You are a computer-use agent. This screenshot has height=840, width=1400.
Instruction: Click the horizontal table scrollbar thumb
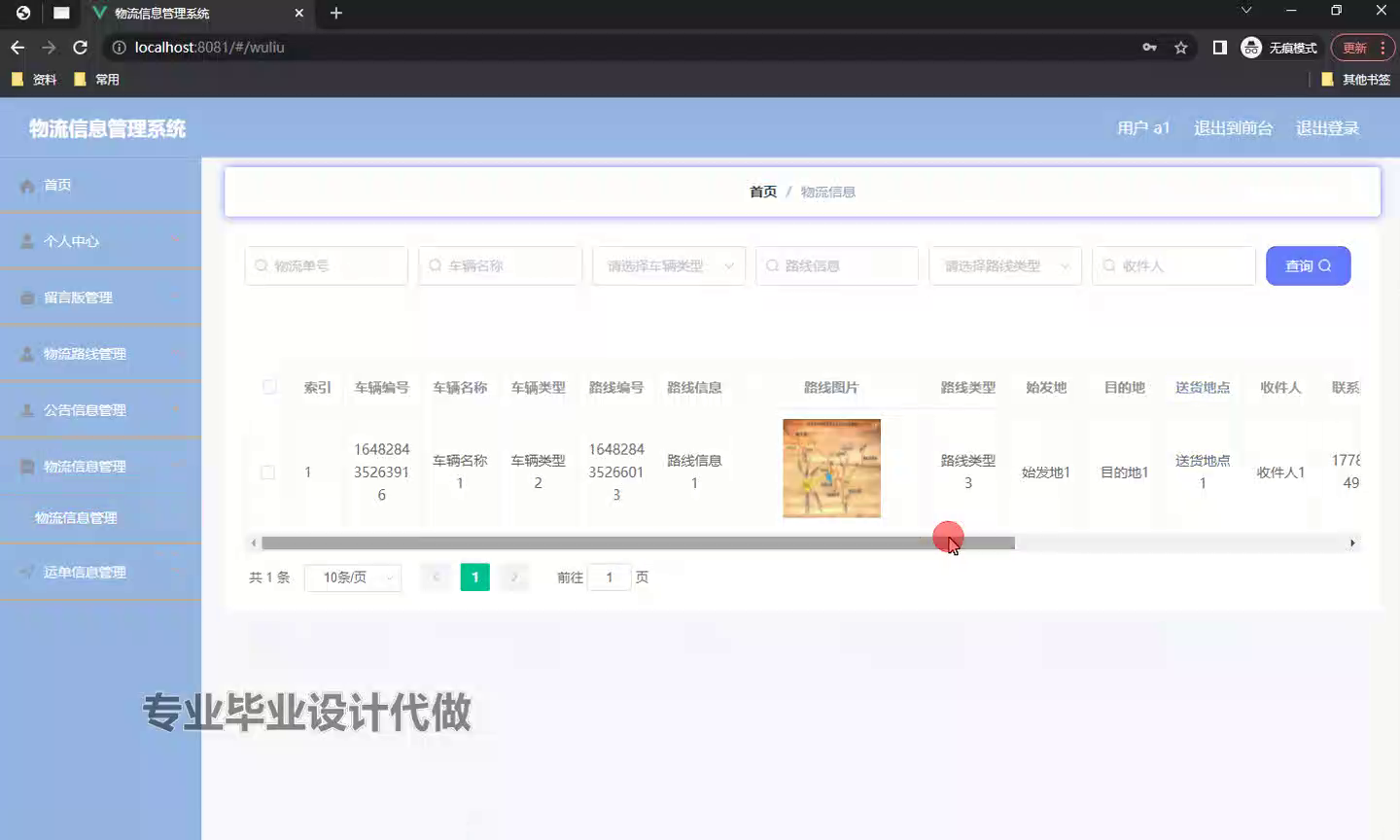click(x=638, y=542)
